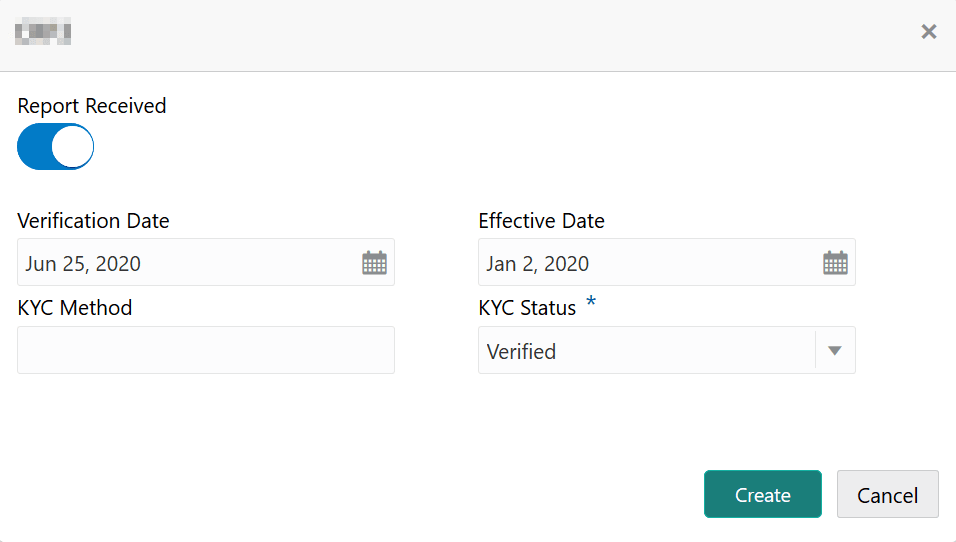Open the Verification Date calendar picker
The width and height of the screenshot is (956, 542).
[374, 263]
